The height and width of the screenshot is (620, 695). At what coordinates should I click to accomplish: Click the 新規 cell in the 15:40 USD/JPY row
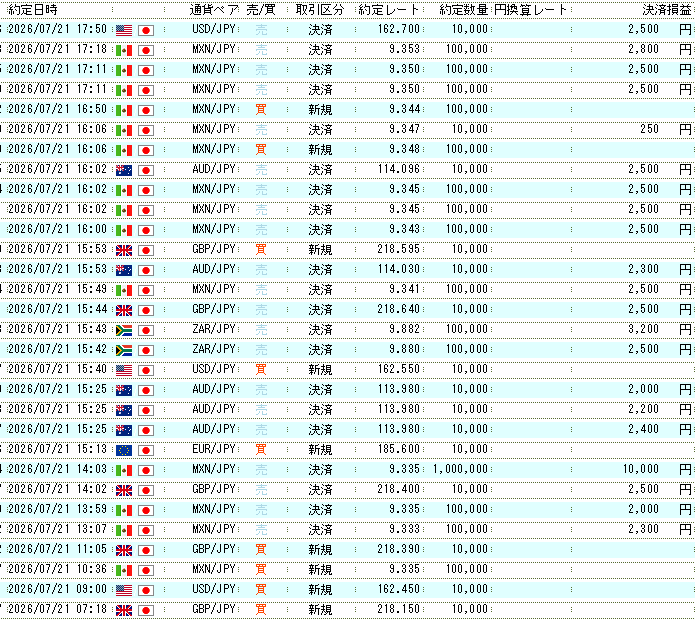(x=320, y=369)
